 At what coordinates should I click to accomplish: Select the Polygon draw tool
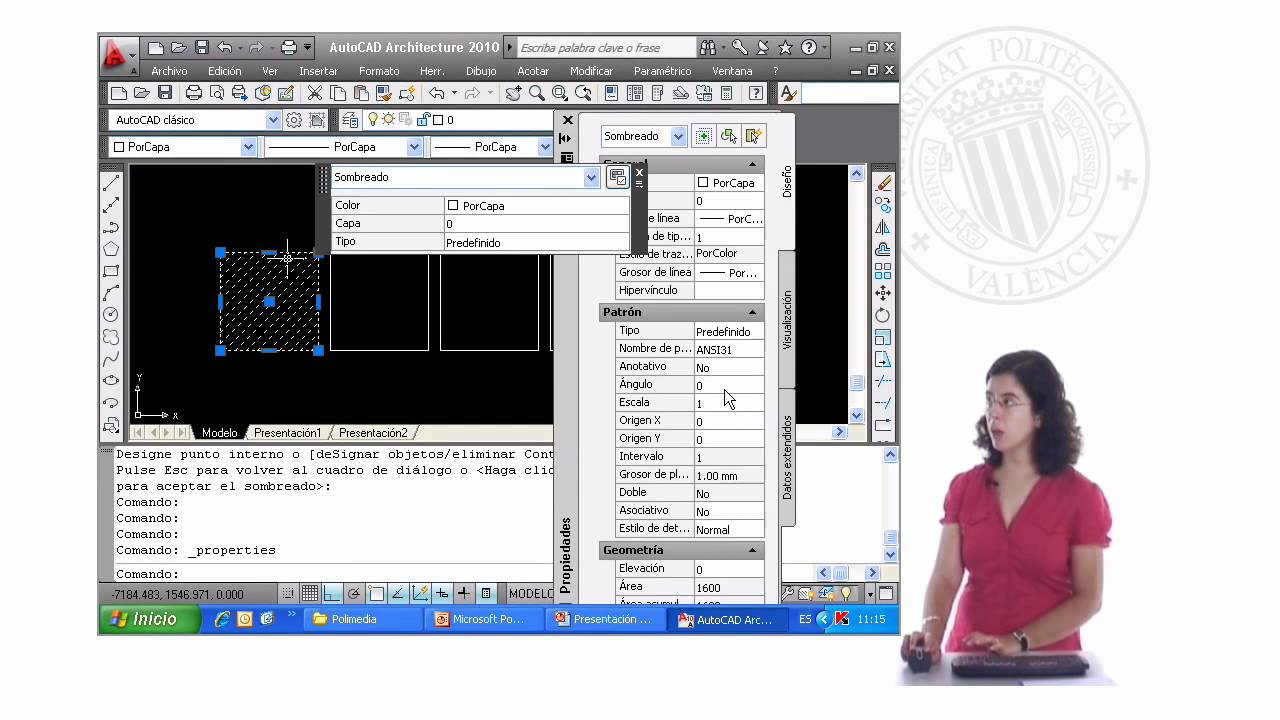(111, 249)
